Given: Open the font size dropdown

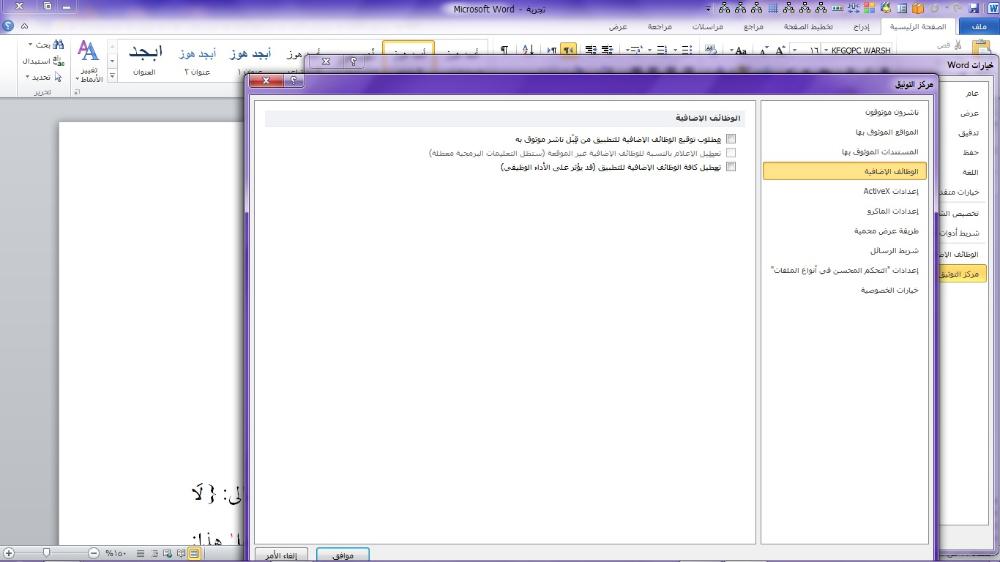Looking at the screenshot, I should coord(795,50).
